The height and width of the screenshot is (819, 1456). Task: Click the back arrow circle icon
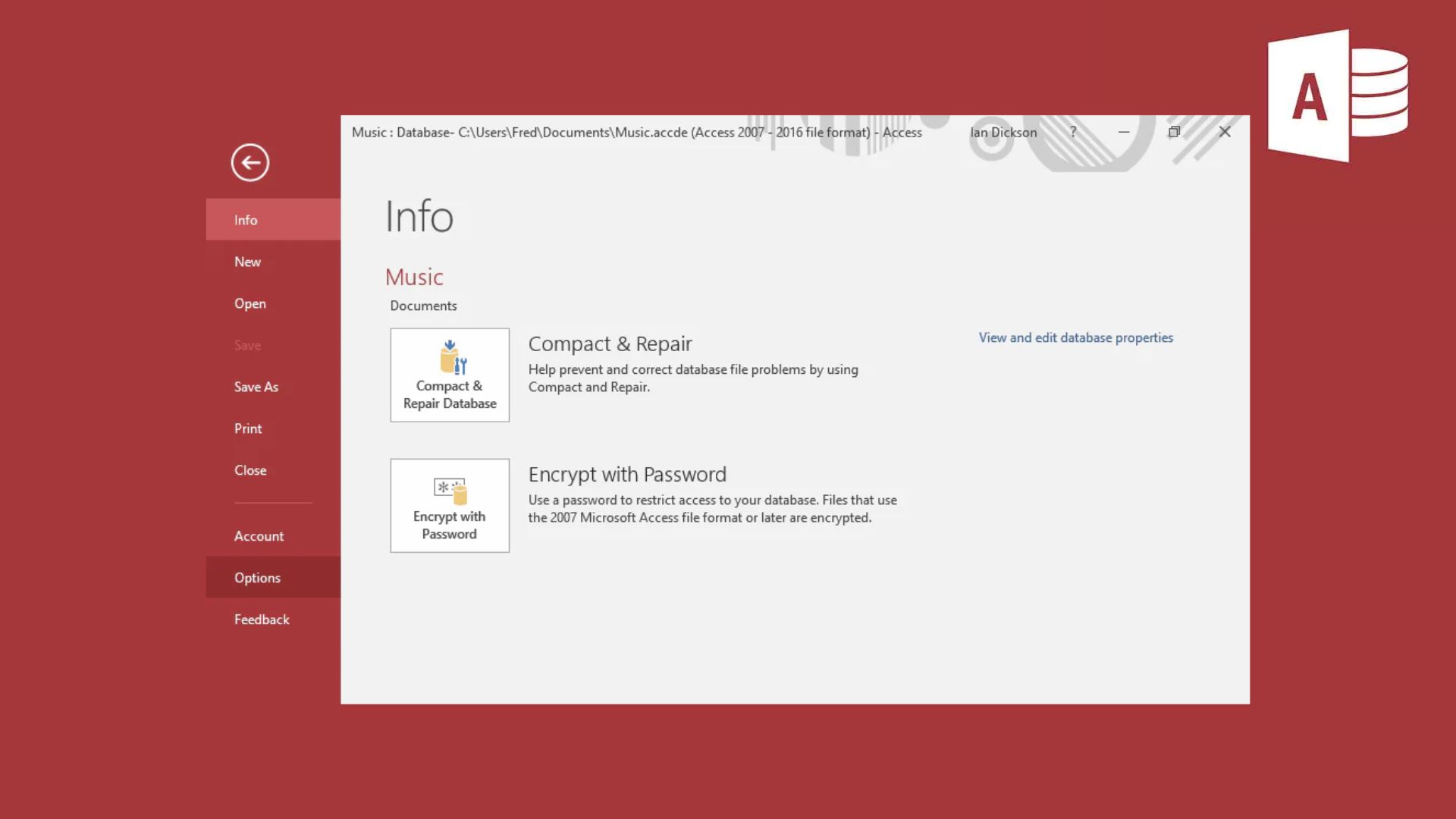click(x=249, y=162)
